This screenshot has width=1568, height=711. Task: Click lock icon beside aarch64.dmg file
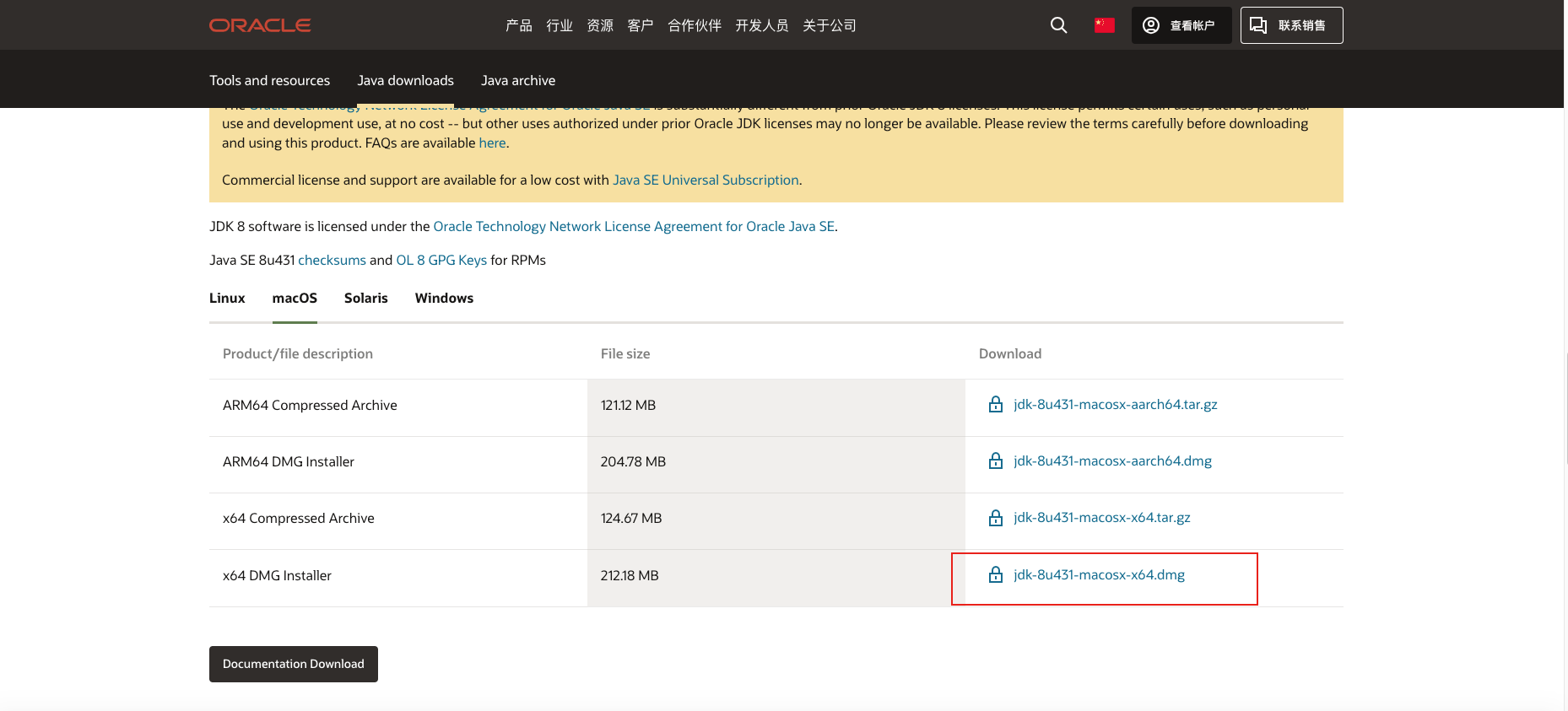996,461
